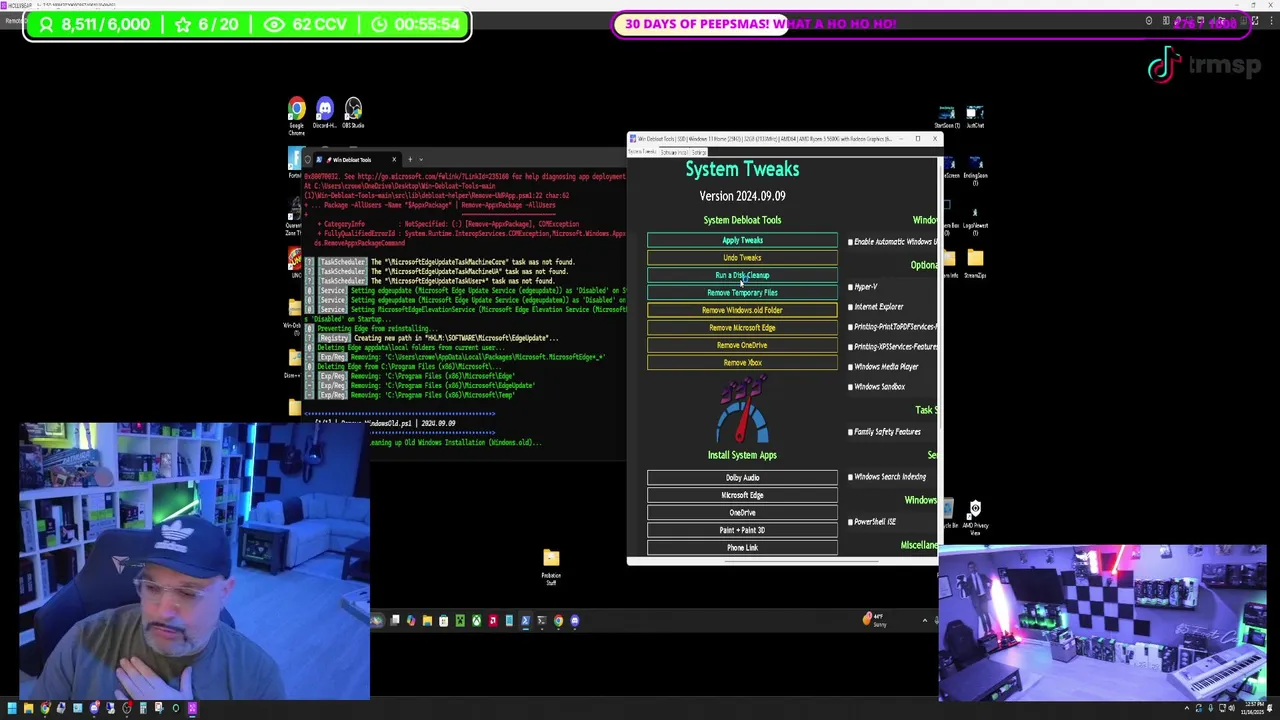Open Microsoft Store from the taskbar
This screenshot has width=1280, height=720.
pyautogui.click(x=443, y=621)
